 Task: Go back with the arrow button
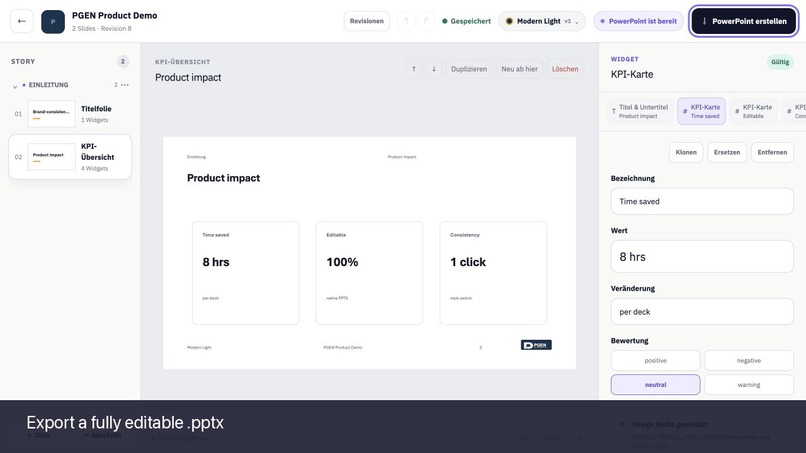(22, 21)
